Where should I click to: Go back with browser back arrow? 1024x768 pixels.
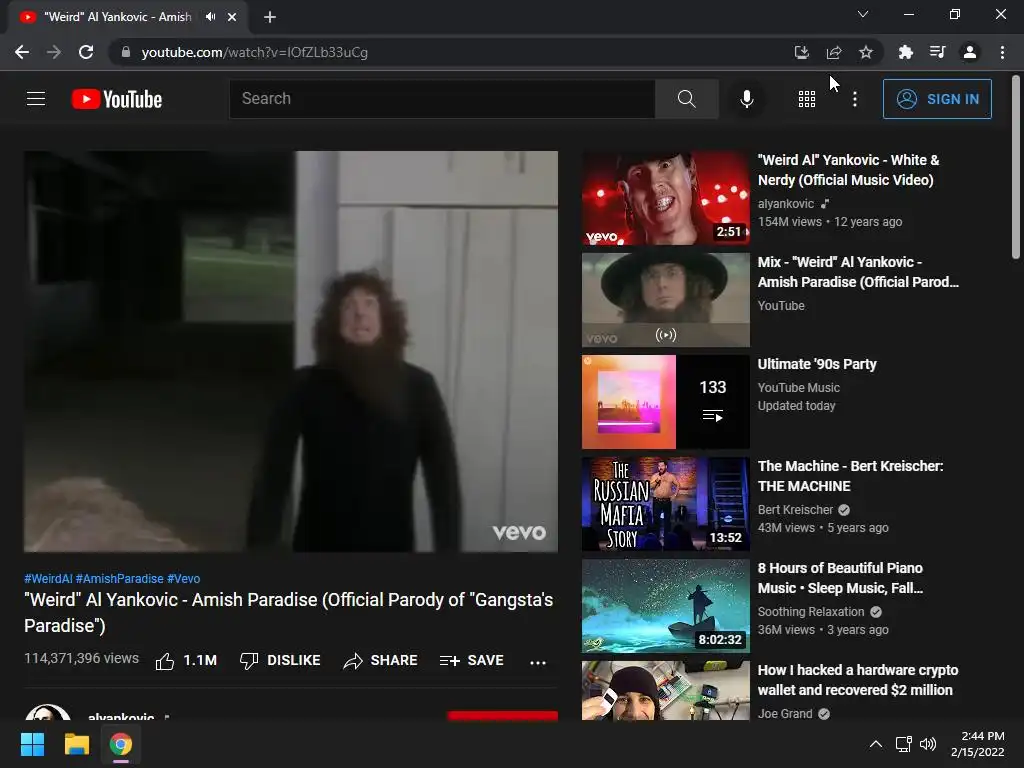tap(22, 52)
